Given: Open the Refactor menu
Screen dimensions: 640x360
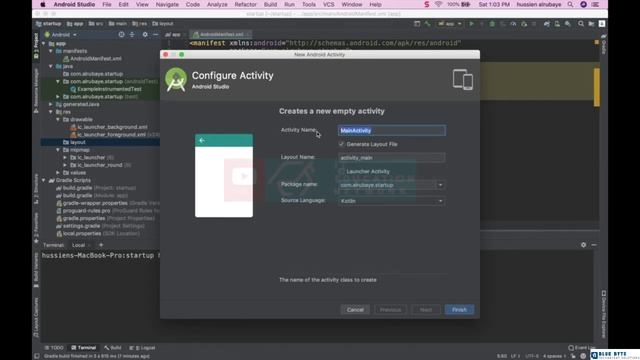Looking at the screenshot, I should point(245,4).
